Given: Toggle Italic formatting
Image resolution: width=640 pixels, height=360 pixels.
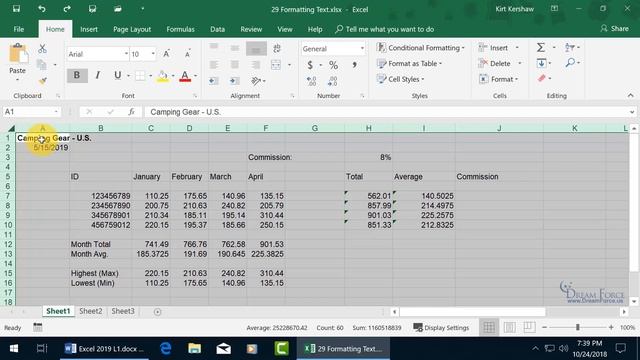Looking at the screenshot, I should coord(98,75).
